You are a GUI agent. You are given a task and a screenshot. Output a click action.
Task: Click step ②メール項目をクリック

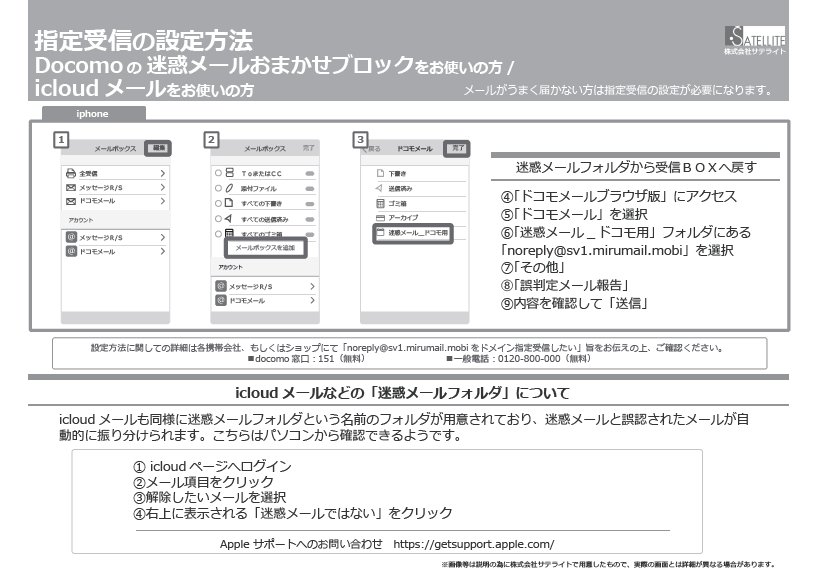tap(203, 482)
